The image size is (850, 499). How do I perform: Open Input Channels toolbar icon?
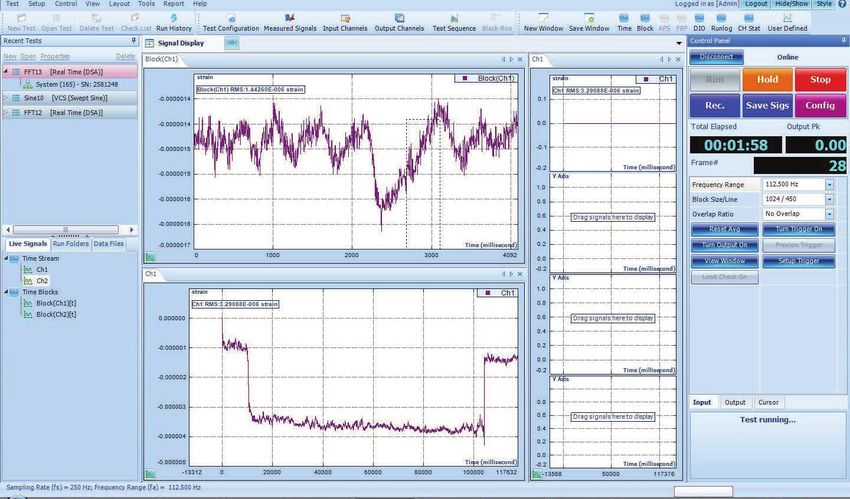(345, 23)
